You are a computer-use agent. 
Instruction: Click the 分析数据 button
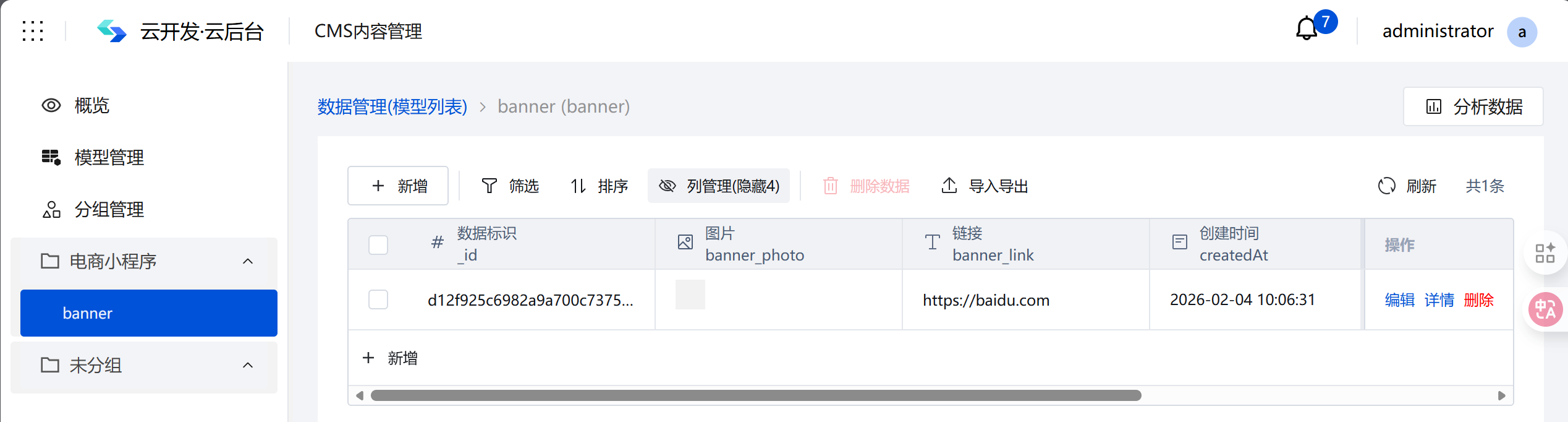(1473, 106)
